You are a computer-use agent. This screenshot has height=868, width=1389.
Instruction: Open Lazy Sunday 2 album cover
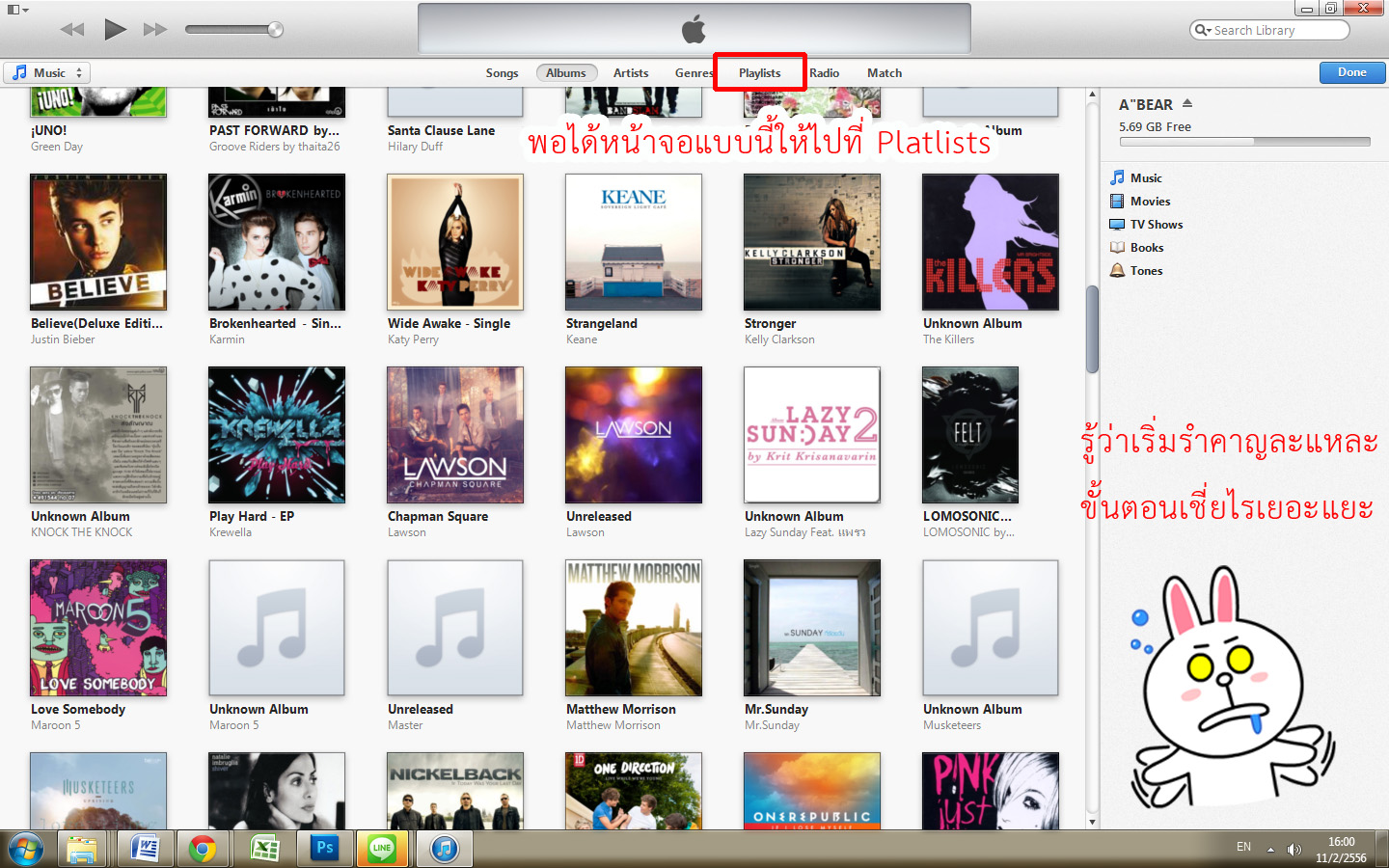pos(812,435)
